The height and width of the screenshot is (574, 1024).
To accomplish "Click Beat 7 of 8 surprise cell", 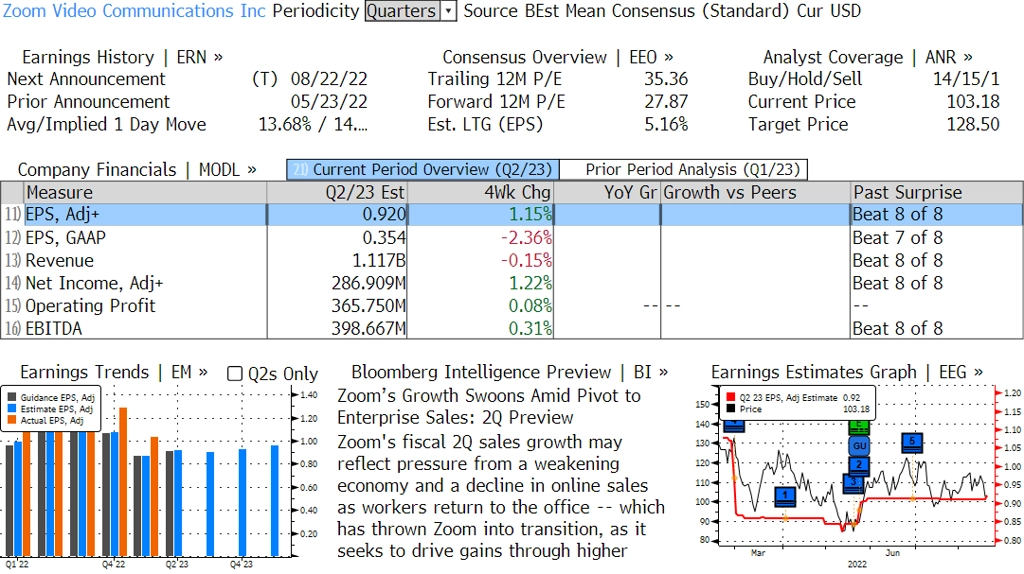I will (x=898, y=238).
